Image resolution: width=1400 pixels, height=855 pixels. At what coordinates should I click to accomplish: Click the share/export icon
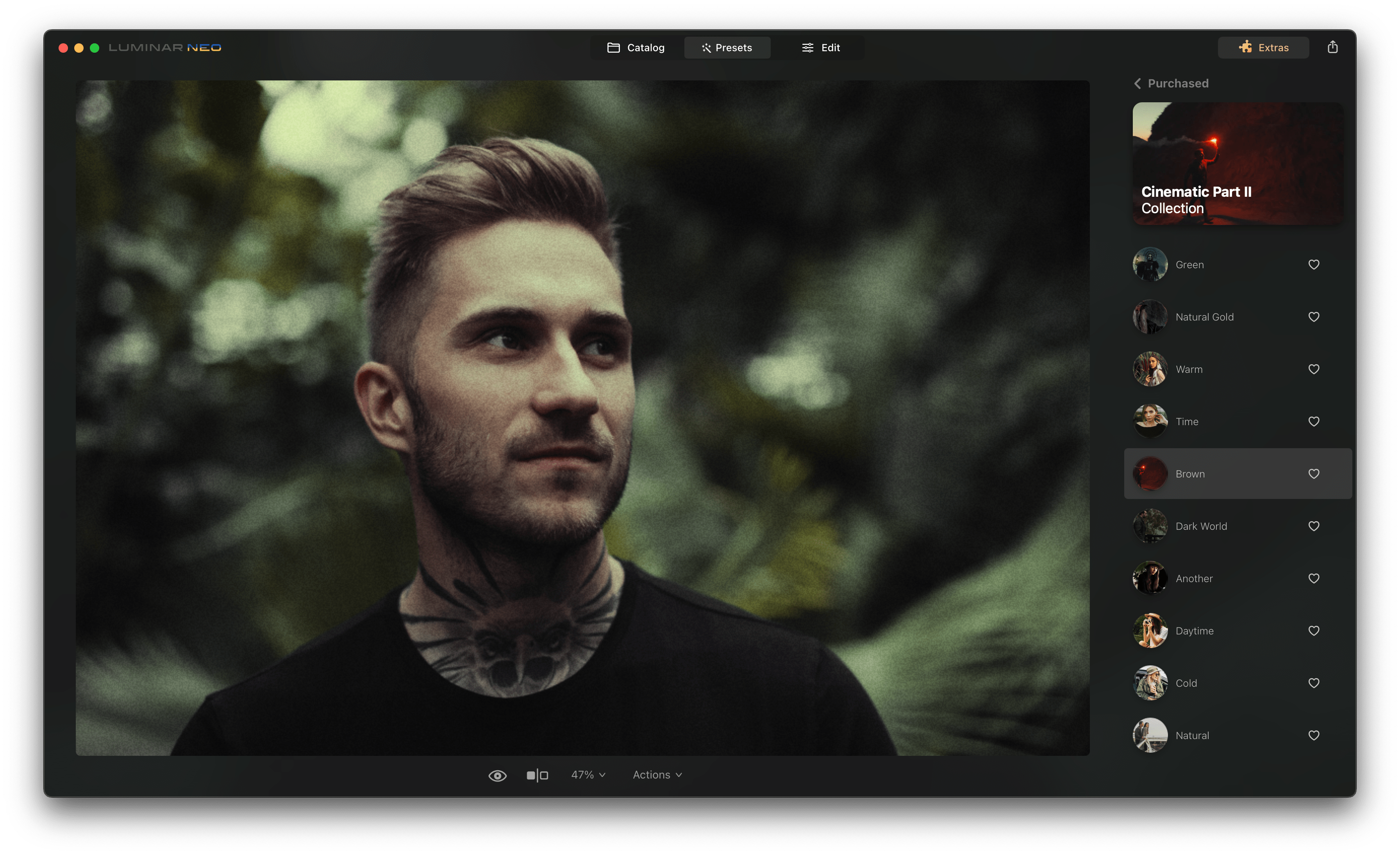tap(1332, 47)
